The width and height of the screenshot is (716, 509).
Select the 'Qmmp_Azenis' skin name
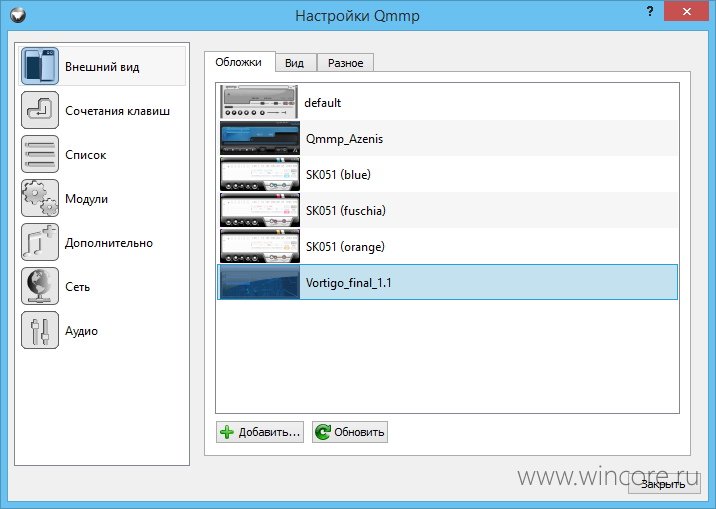pyautogui.click(x=344, y=139)
